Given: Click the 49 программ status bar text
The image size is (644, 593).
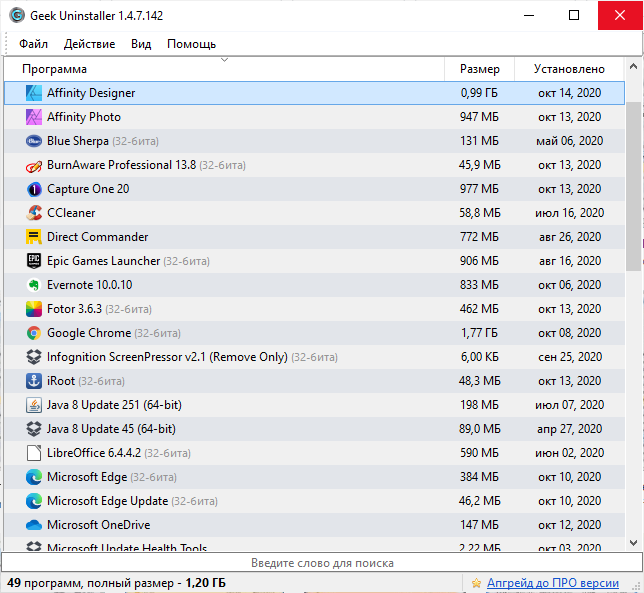Looking at the screenshot, I should click(x=116, y=583).
